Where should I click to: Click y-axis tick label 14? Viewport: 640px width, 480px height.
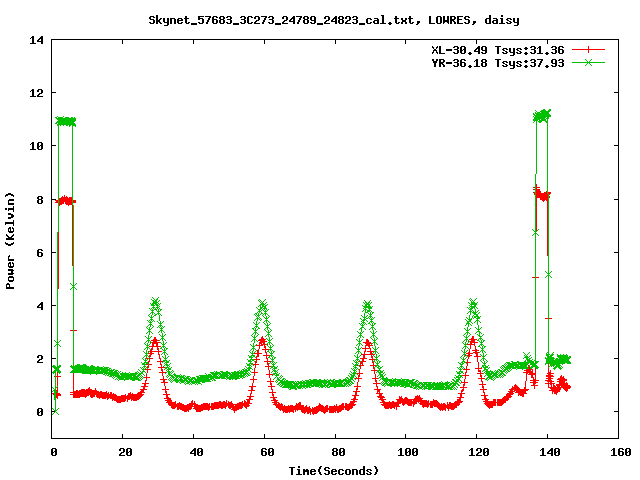[36, 40]
